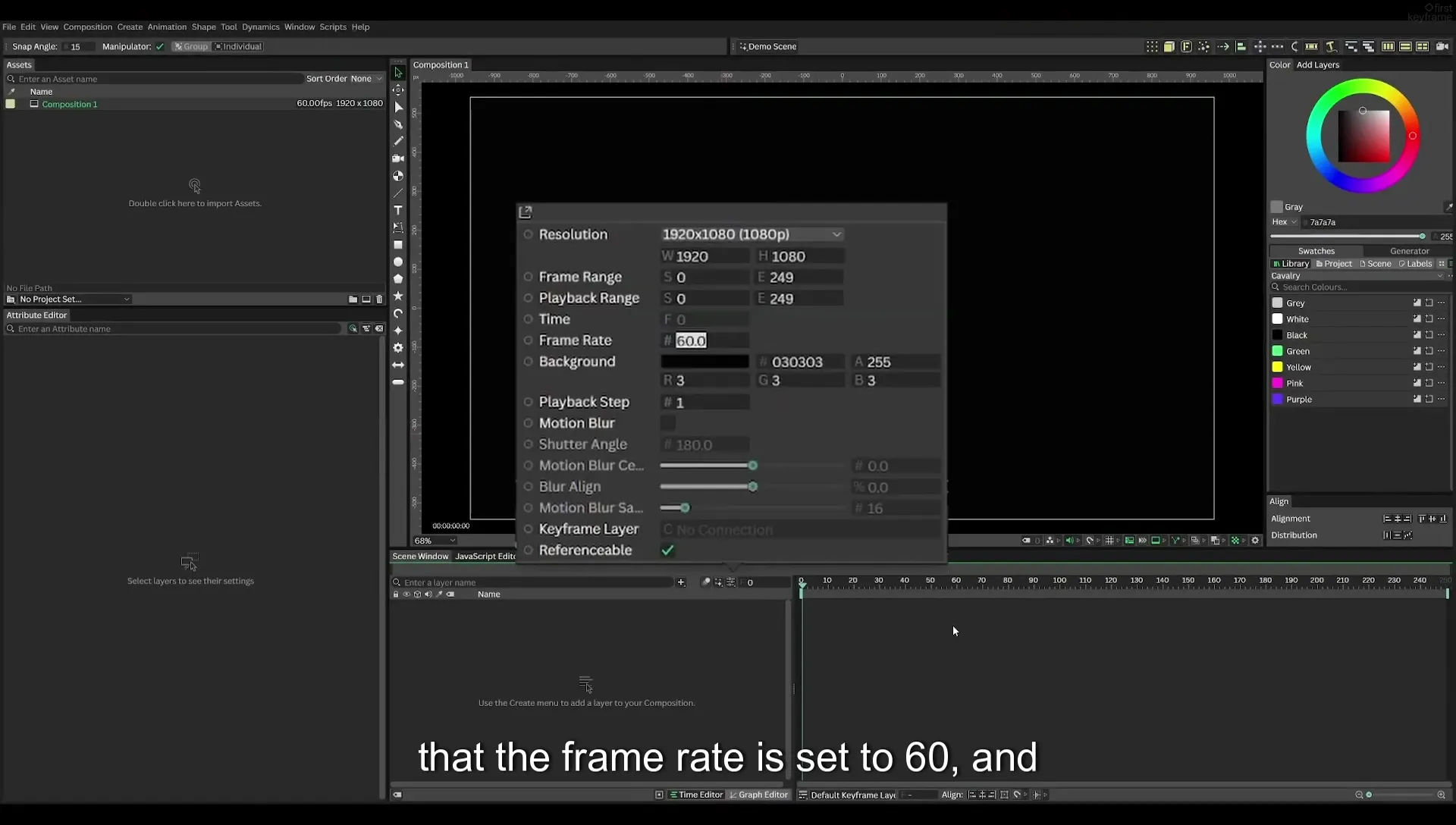Open the Animation menu

pos(167,27)
